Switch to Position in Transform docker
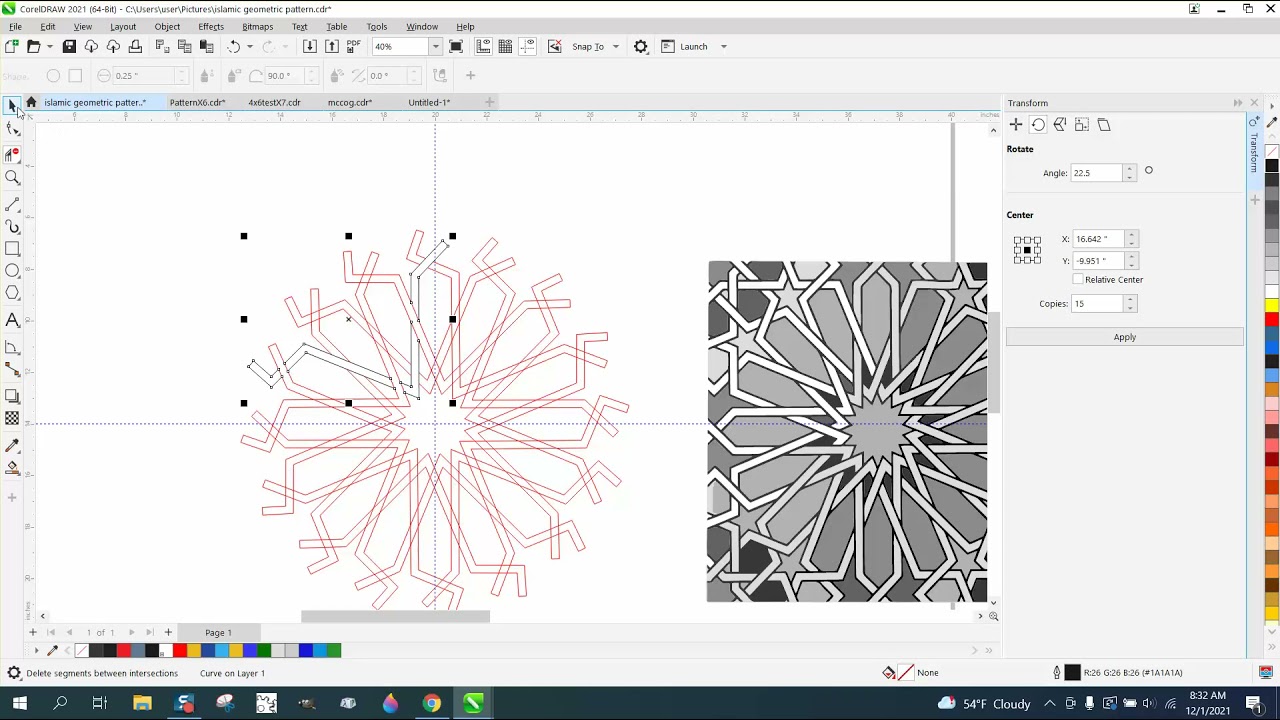This screenshot has width=1280, height=720. (x=1016, y=125)
